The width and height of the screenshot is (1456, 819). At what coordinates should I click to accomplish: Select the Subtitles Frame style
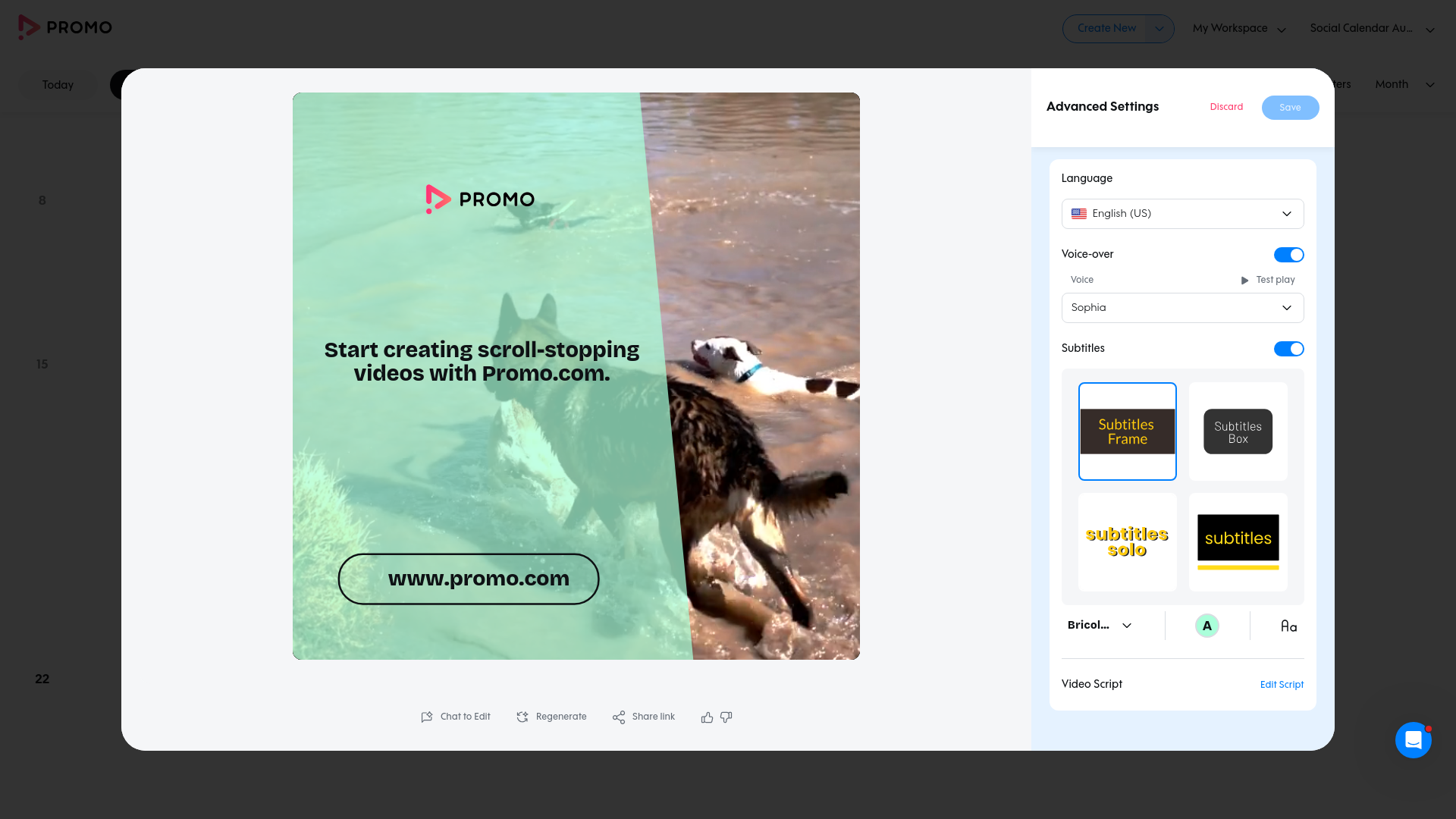(1128, 431)
